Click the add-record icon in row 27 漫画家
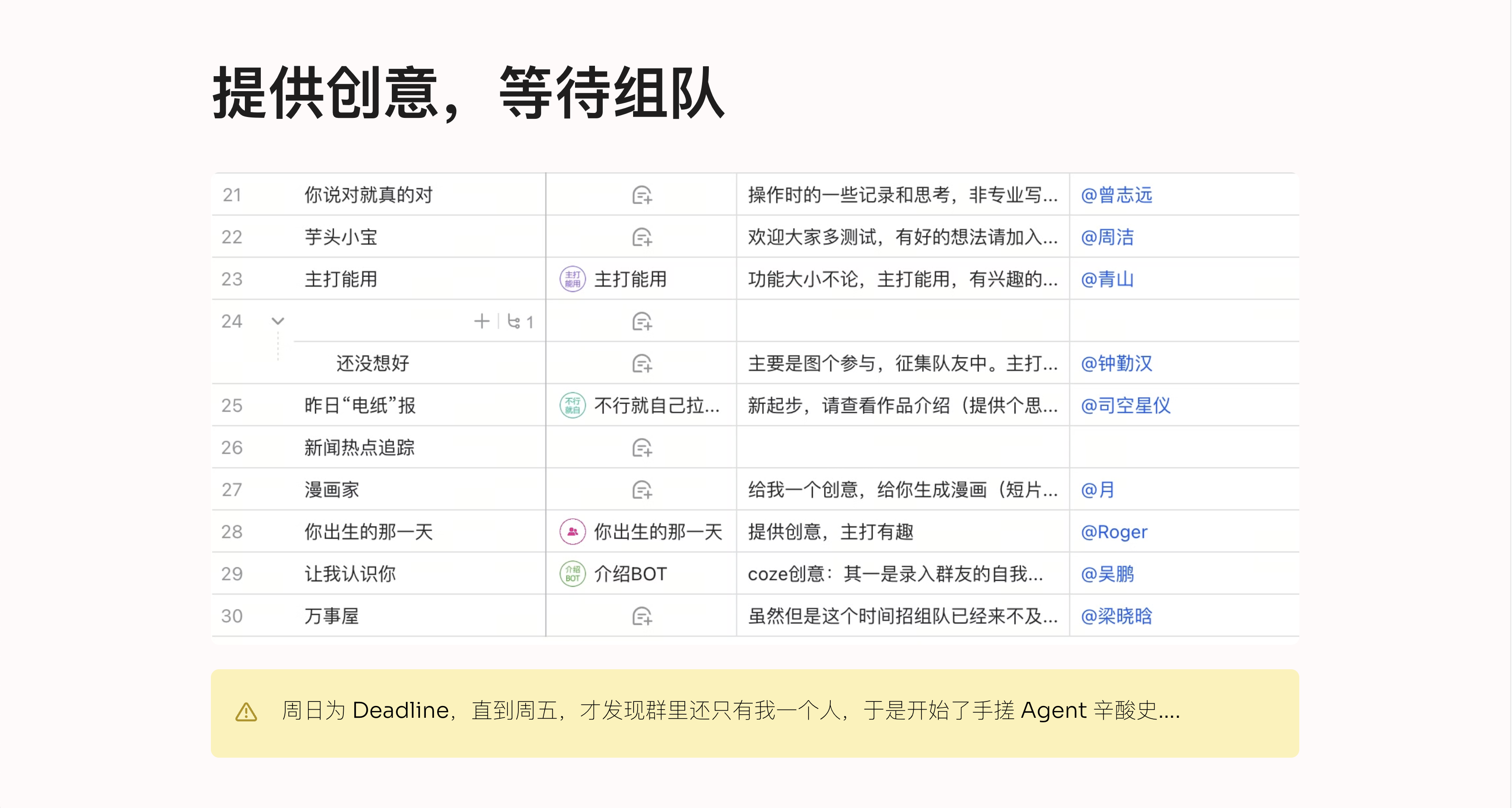 [x=642, y=489]
